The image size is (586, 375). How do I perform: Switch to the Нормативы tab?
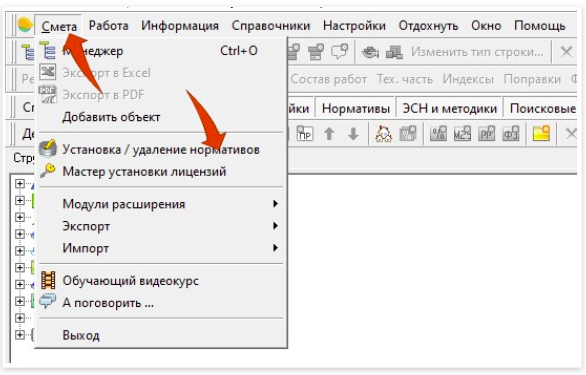click(x=355, y=108)
